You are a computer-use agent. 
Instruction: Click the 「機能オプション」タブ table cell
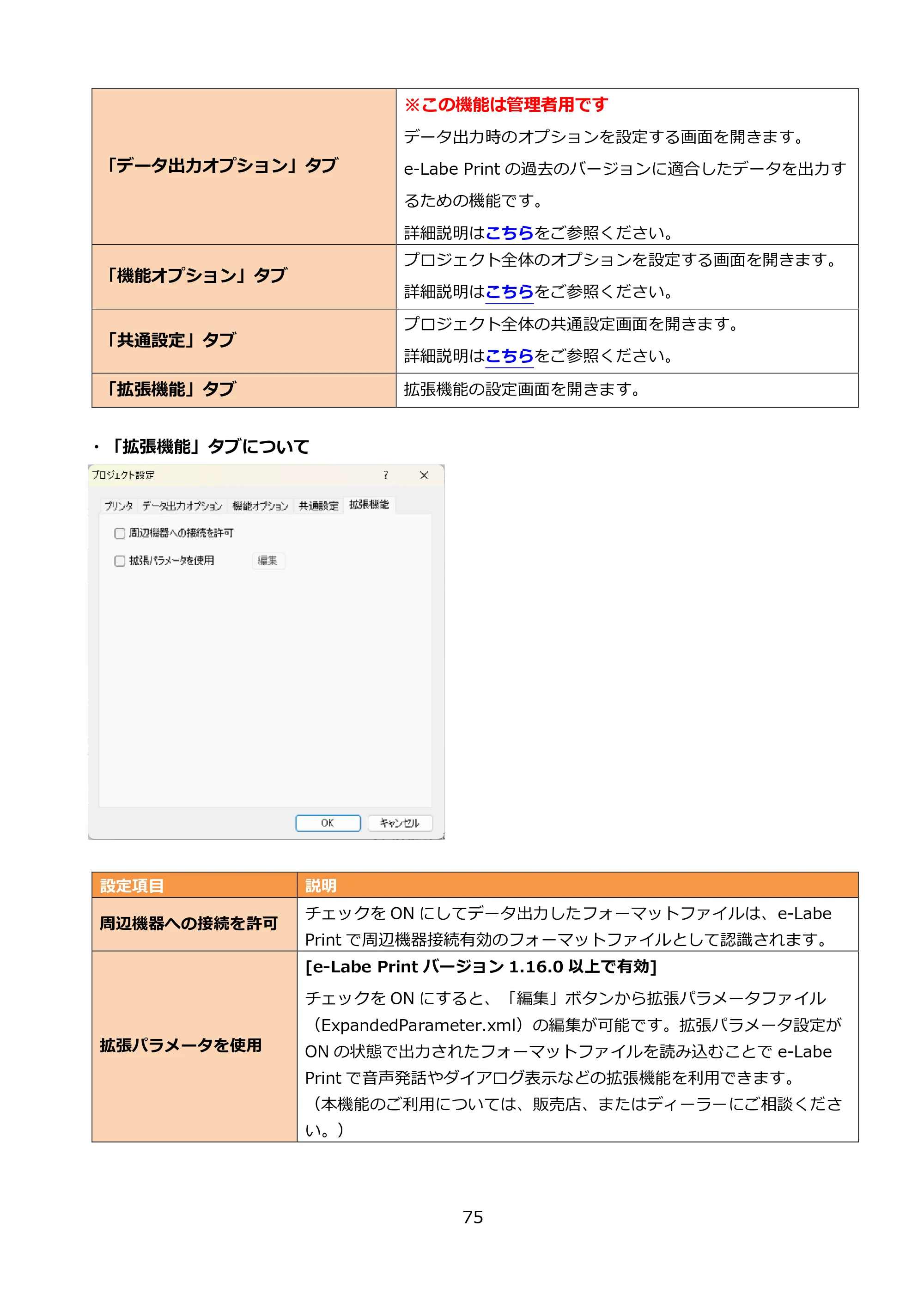pos(244,277)
